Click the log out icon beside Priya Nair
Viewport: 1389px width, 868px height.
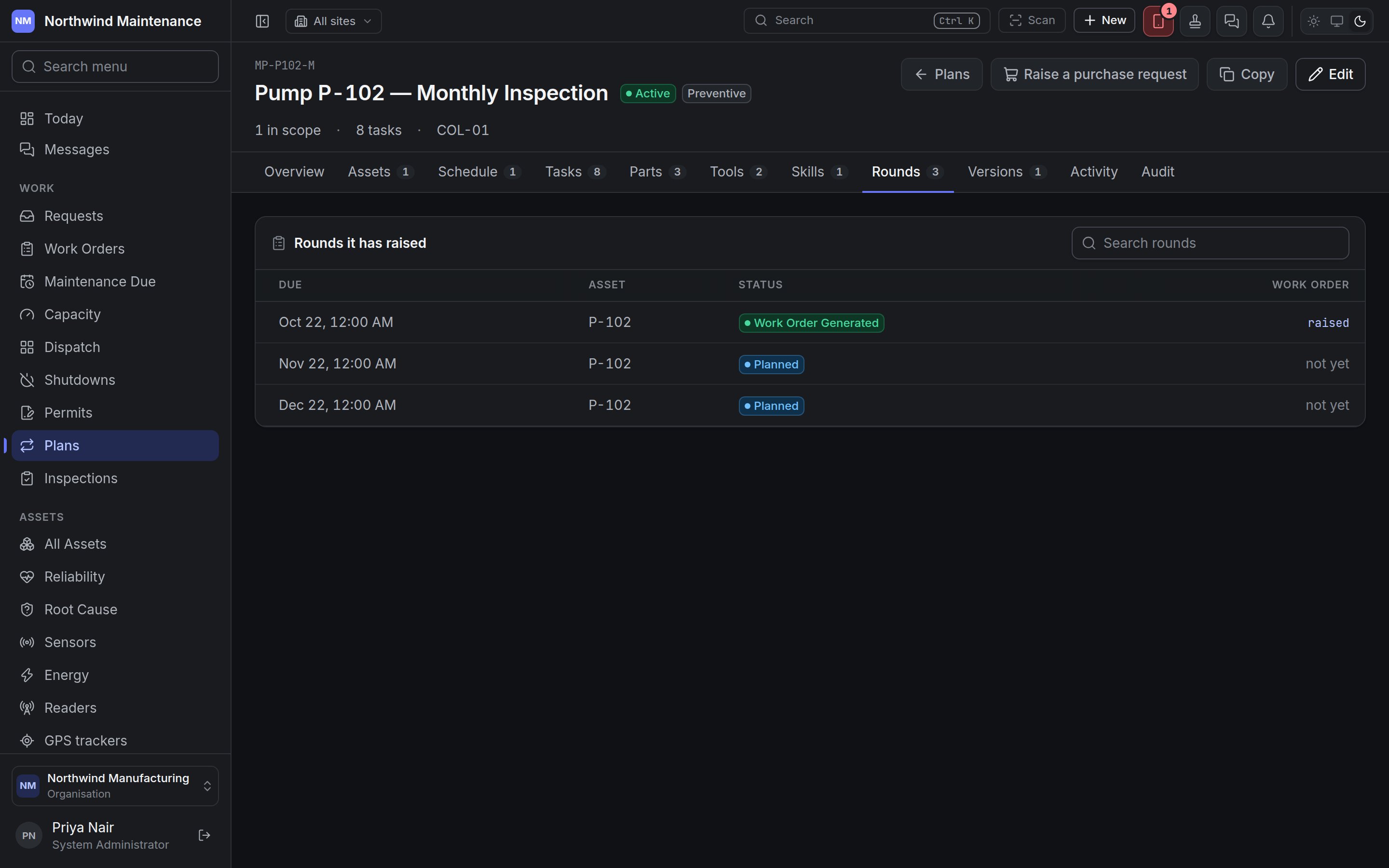[x=204, y=835]
